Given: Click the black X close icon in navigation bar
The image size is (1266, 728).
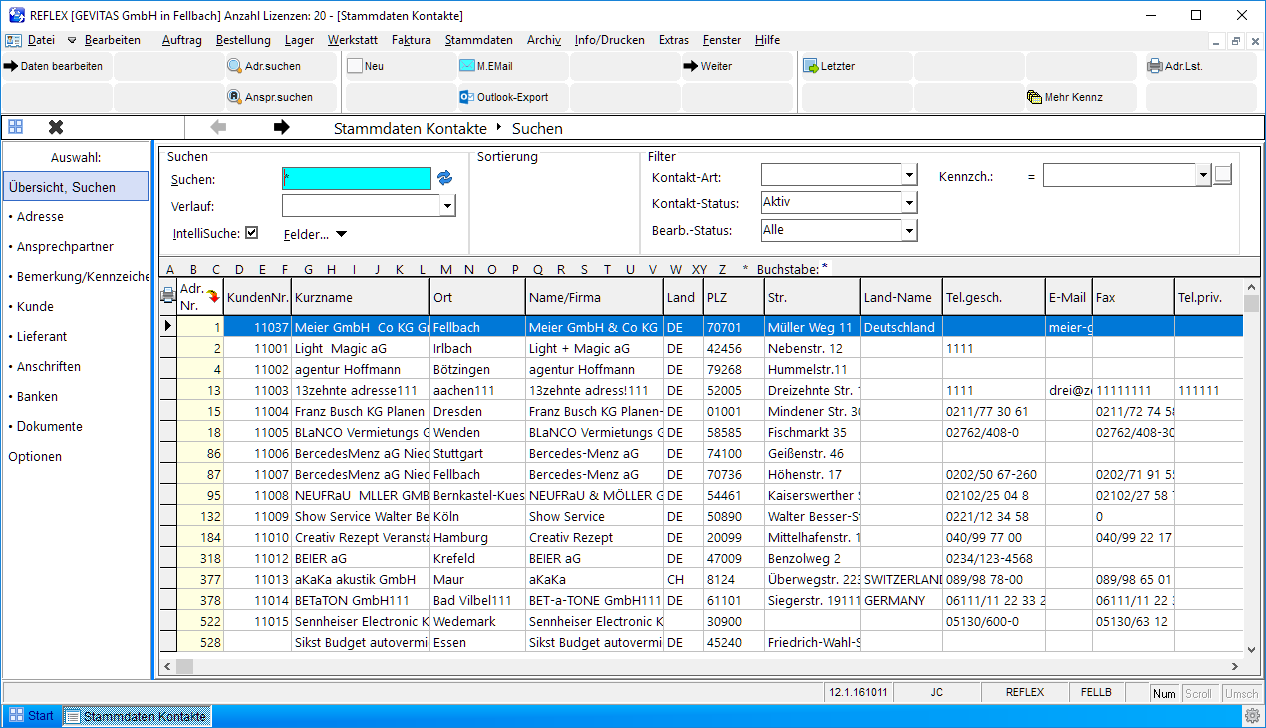Looking at the screenshot, I should click(x=56, y=127).
